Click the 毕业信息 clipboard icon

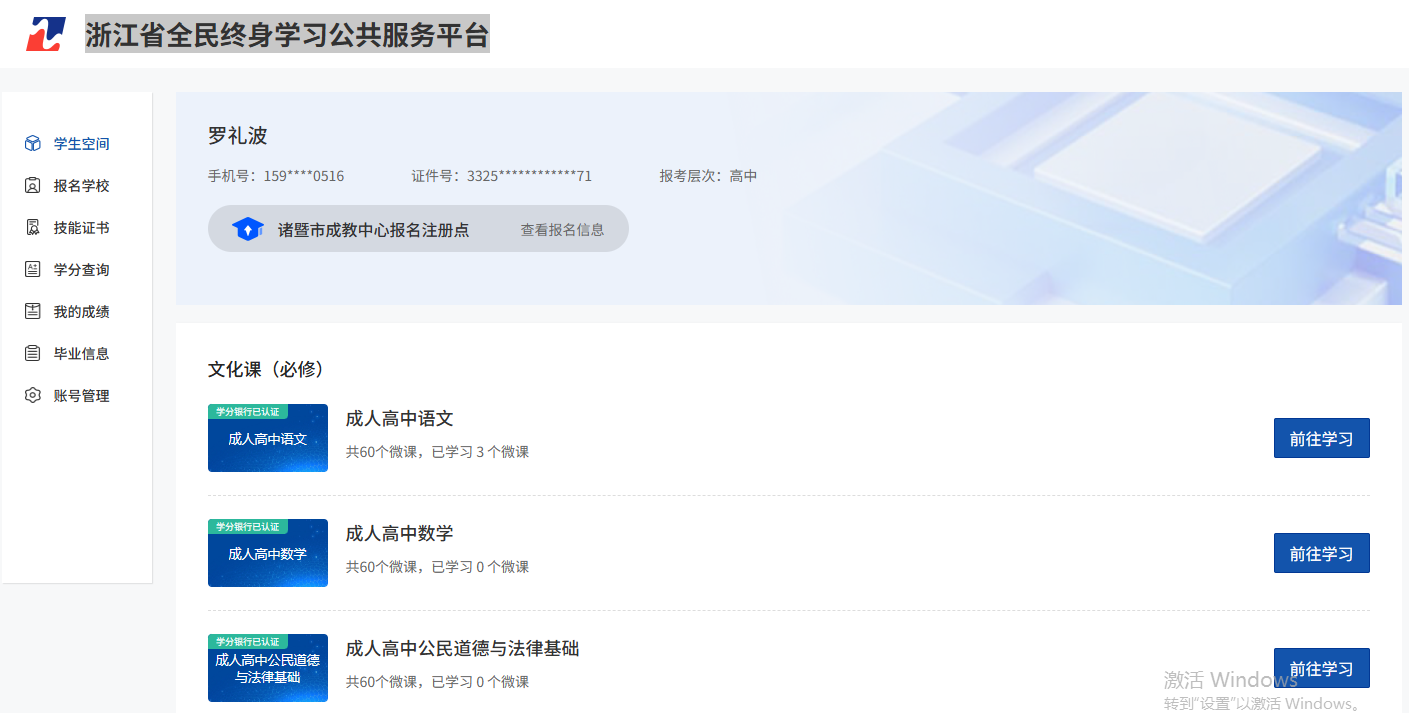(33, 354)
